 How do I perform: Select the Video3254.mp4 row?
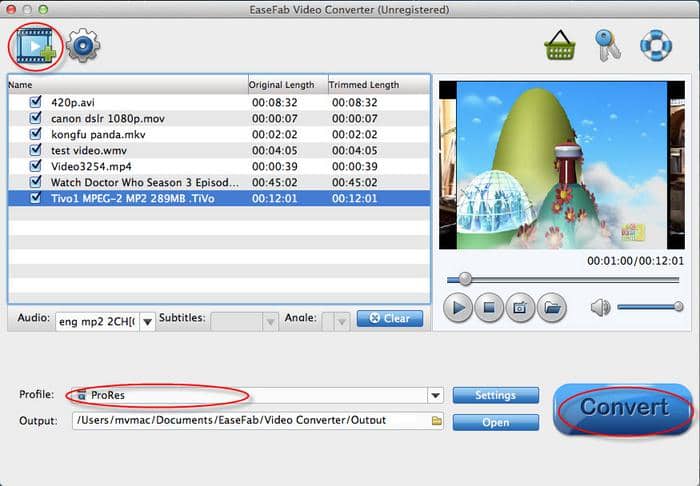pyautogui.click(x=219, y=166)
